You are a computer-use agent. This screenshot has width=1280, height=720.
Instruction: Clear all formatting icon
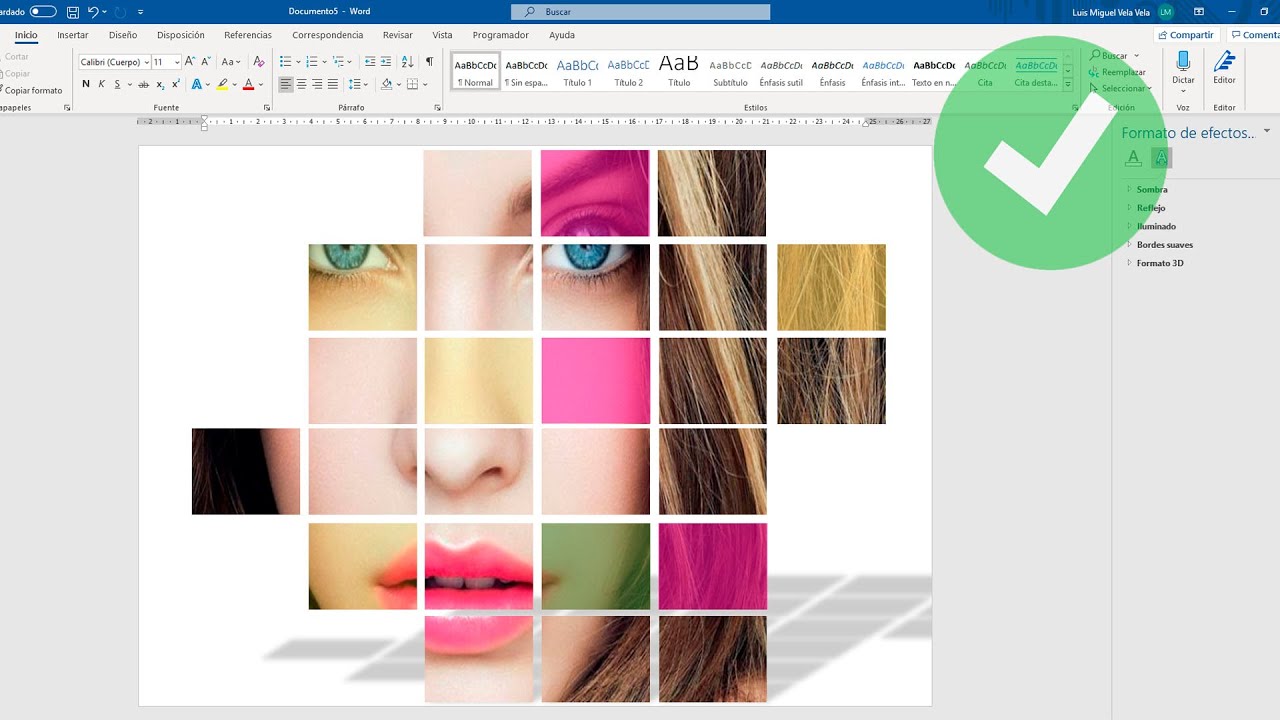tap(259, 62)
